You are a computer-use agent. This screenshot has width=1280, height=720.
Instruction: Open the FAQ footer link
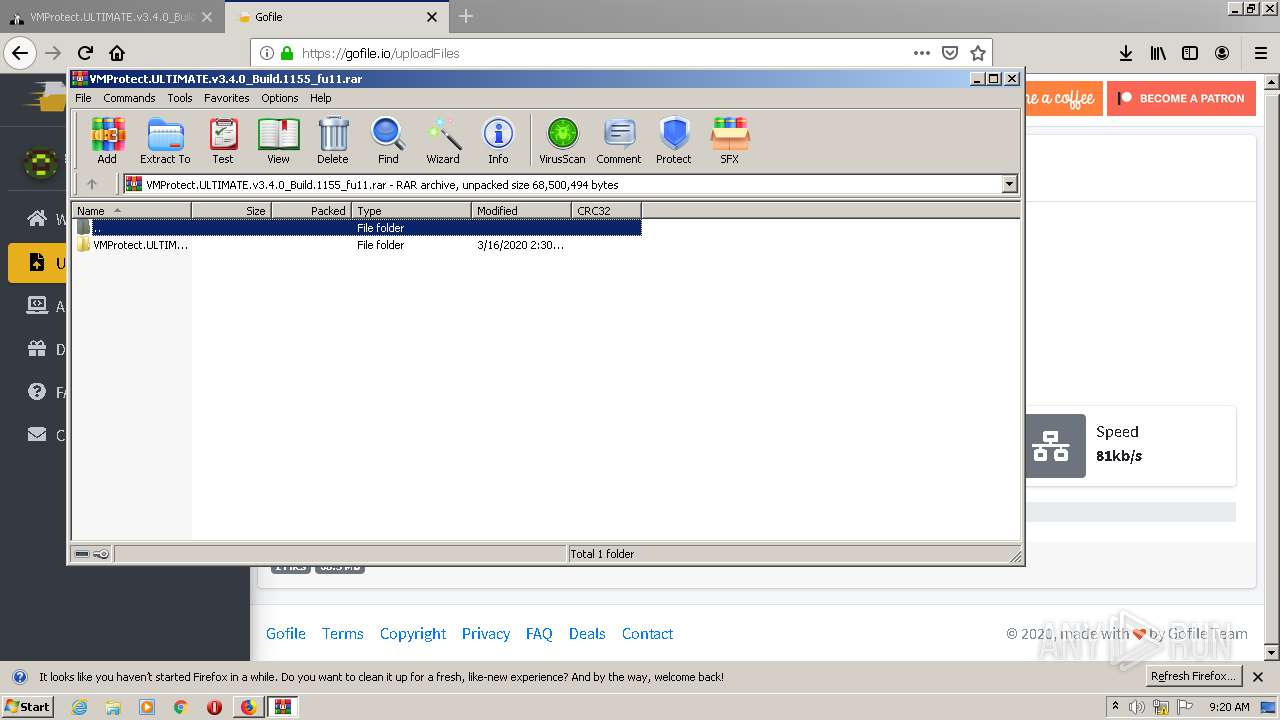coord(539,634)
